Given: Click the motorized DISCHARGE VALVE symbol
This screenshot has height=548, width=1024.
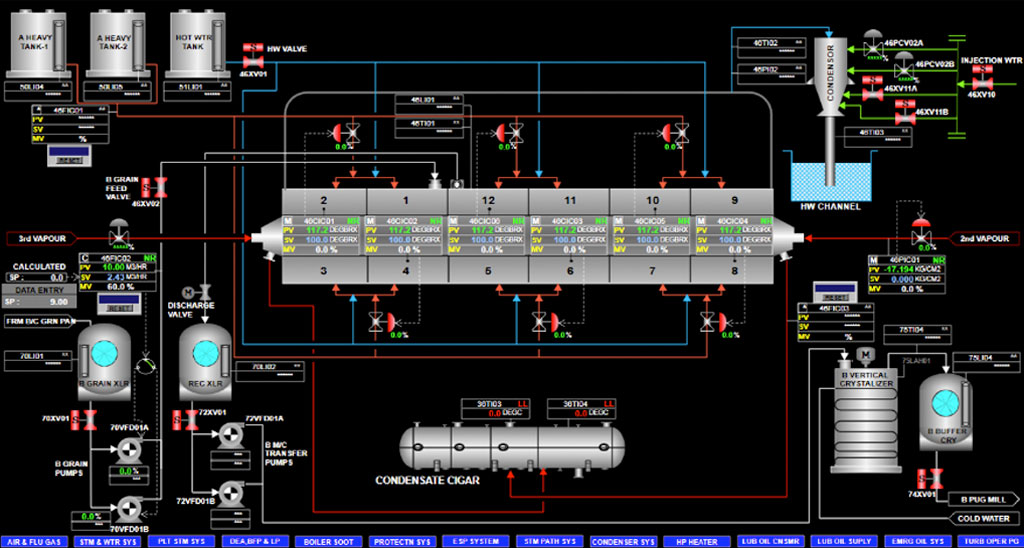Looking at the screenshot, I should click(x=198, y=291).
